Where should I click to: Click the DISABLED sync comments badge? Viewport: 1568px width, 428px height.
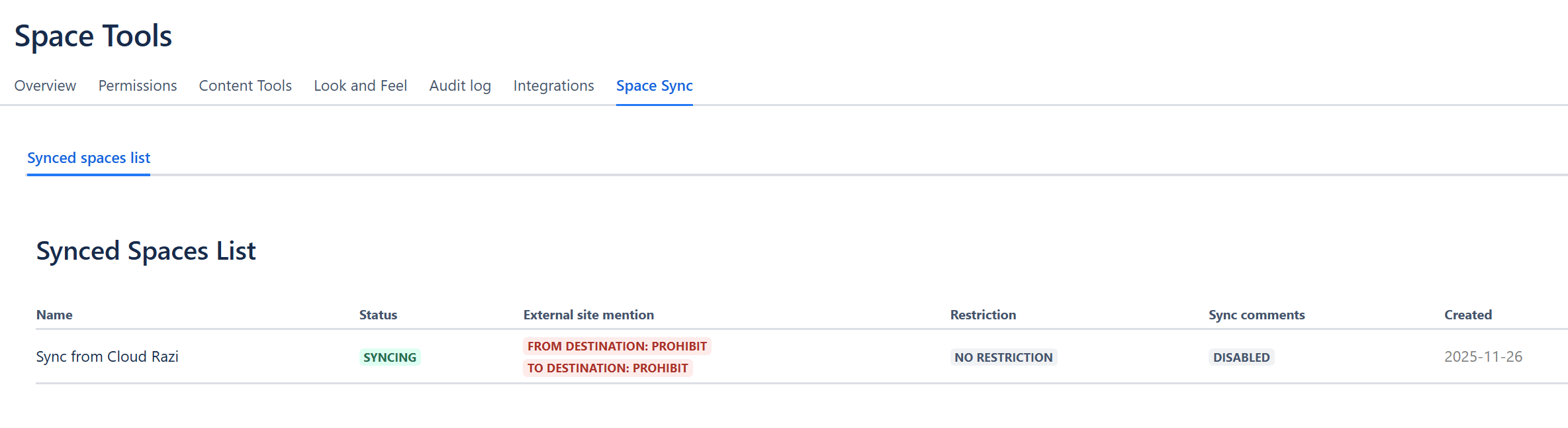(x=1241, y=357)
